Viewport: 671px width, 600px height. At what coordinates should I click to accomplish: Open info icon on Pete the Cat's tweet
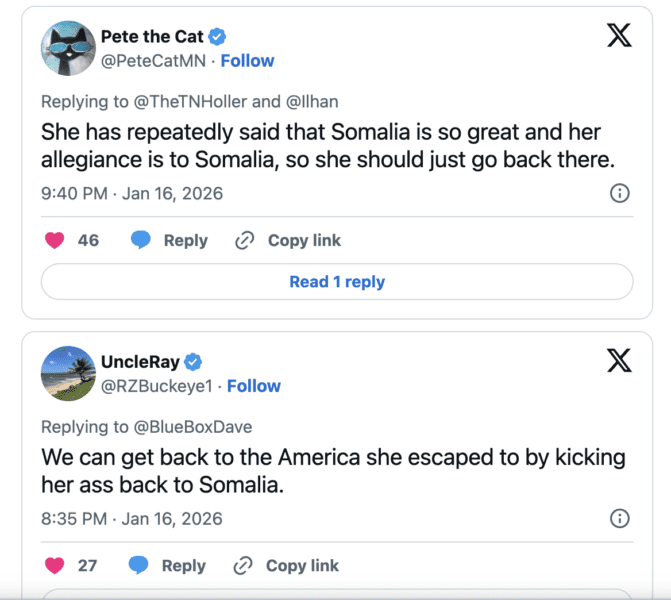pyautogui.click(x=619, y=193)
